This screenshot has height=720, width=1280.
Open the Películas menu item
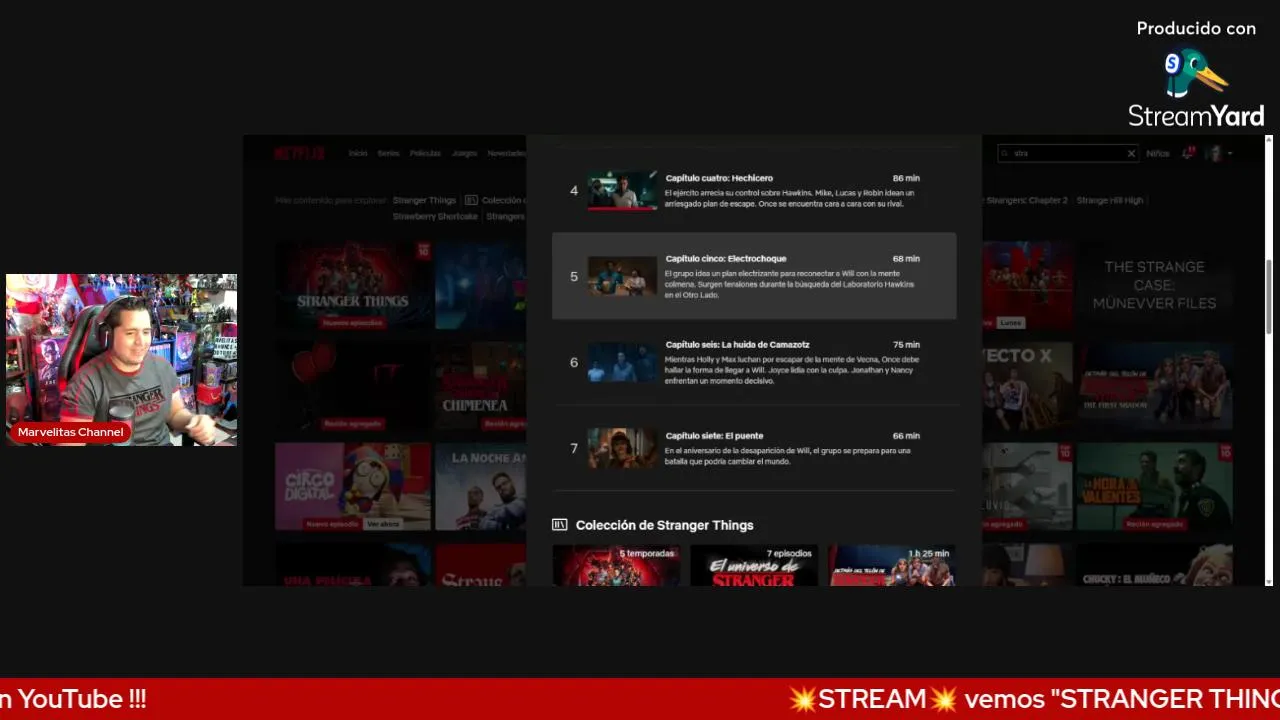click(425, 153)
